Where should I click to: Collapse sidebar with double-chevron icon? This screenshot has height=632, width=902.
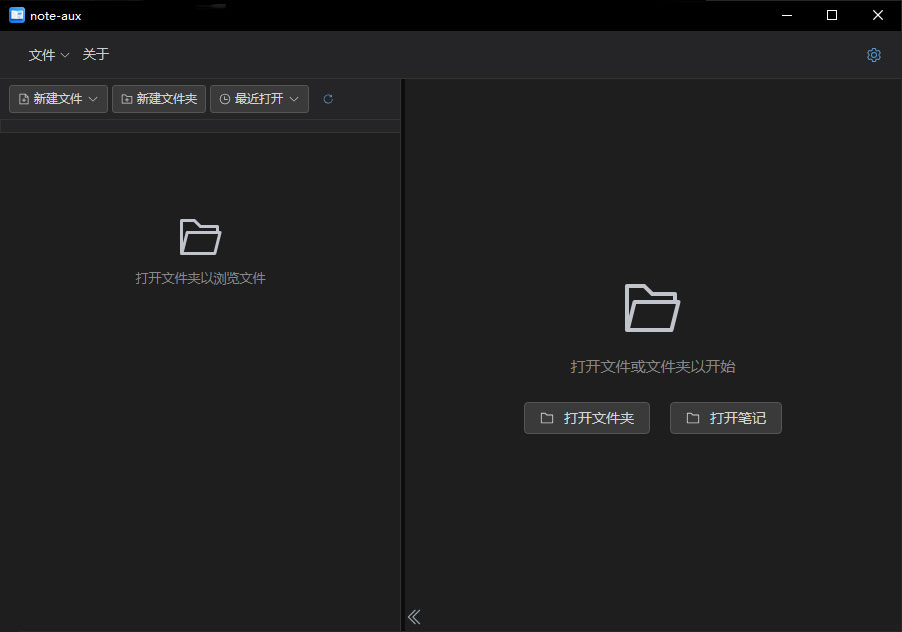point(414,616)
